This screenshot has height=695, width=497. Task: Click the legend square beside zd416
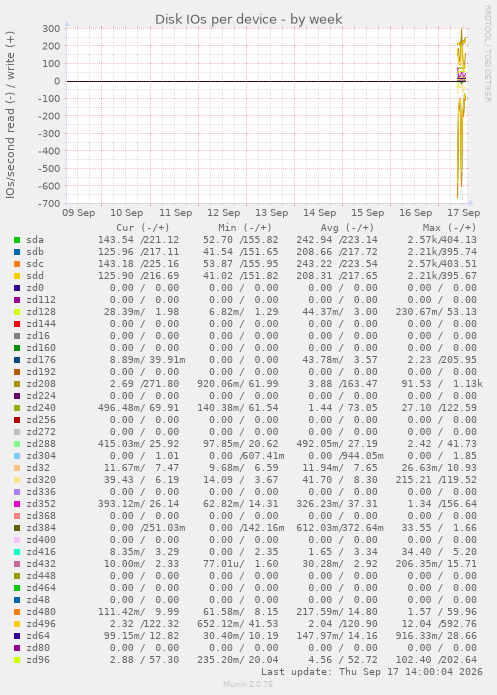click(x=17, y=552)
